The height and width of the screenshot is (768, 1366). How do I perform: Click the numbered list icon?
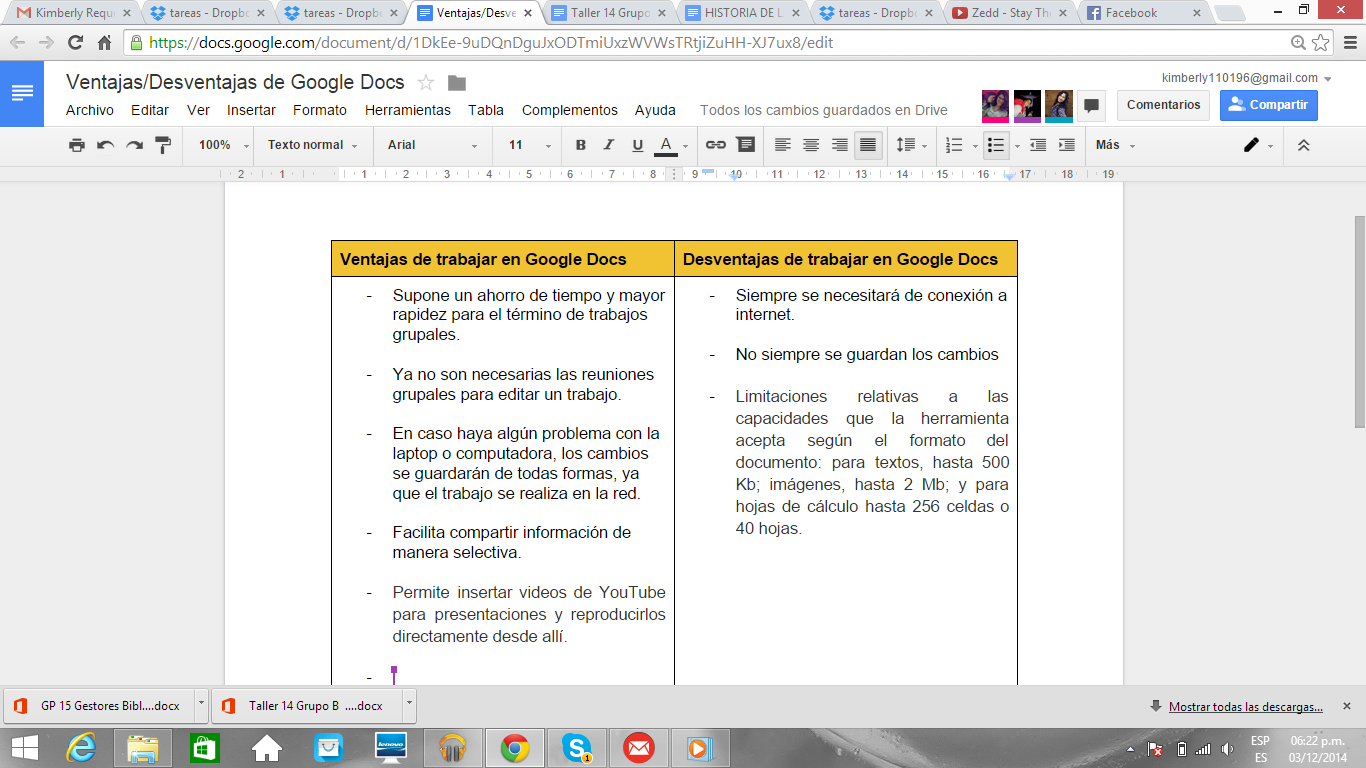click(x=954, y=145)
